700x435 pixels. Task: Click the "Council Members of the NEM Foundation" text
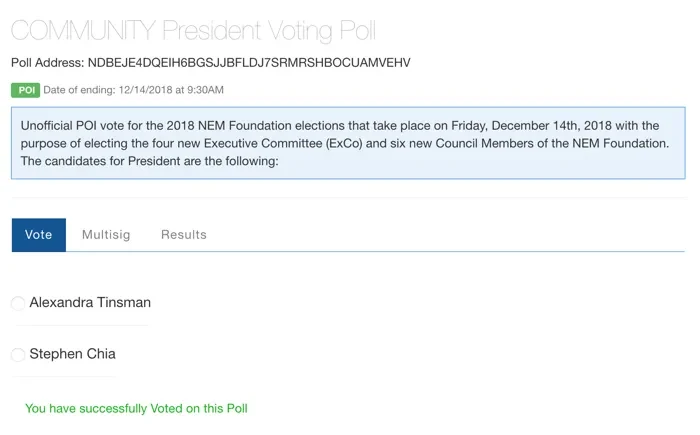552,143
